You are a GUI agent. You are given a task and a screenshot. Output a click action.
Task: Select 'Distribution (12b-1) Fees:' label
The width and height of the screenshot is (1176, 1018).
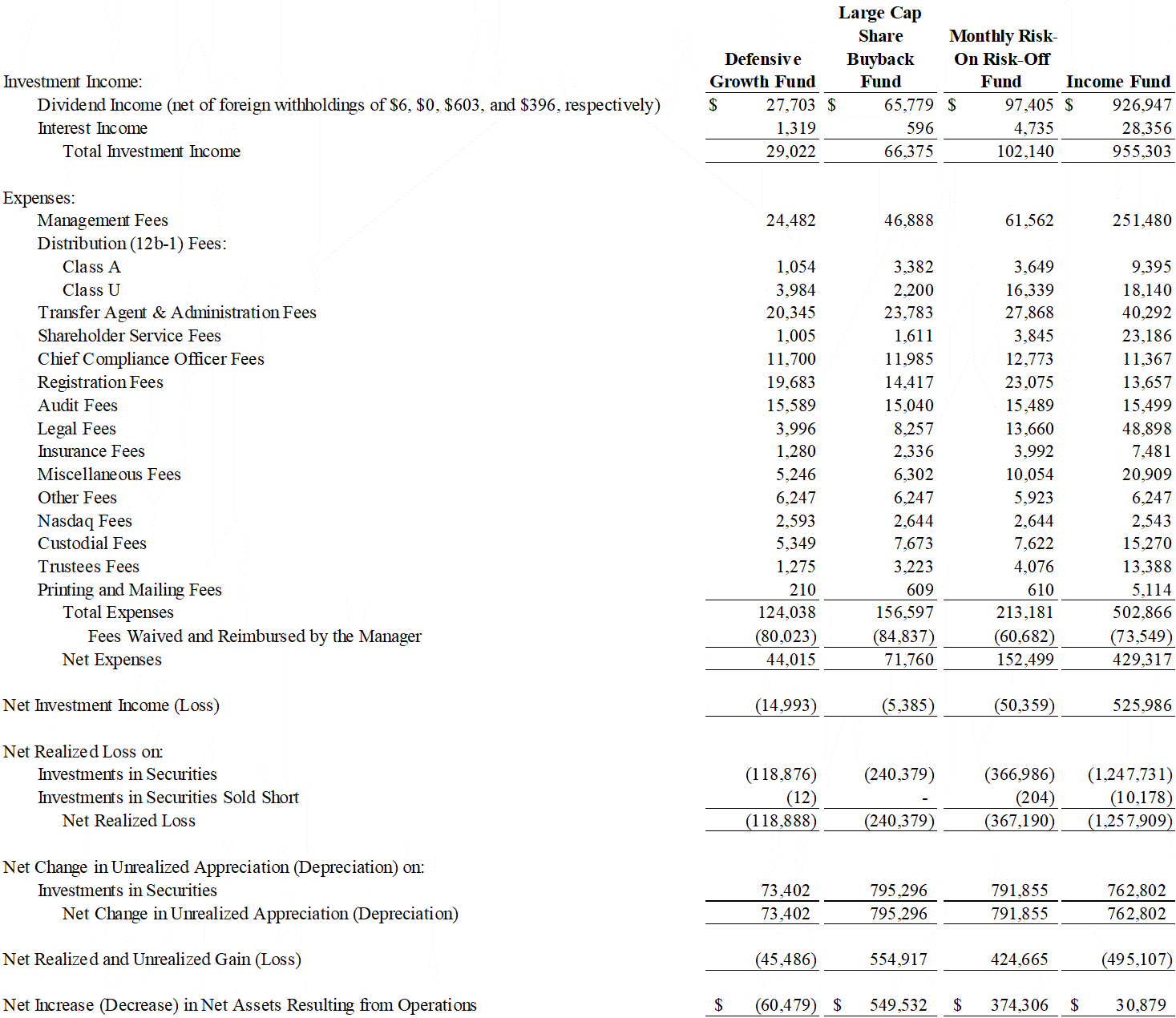(x=132, y=244)
